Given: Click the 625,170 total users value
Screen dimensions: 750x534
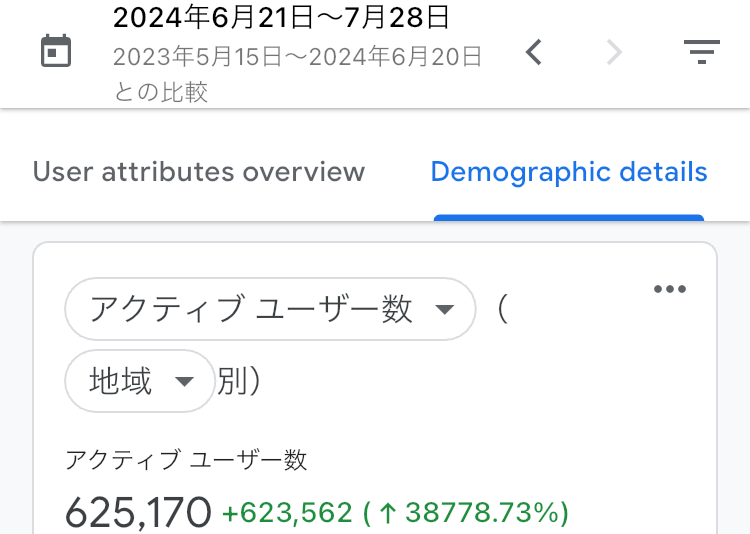Looking at the screenshot, I should coord(138,514).
